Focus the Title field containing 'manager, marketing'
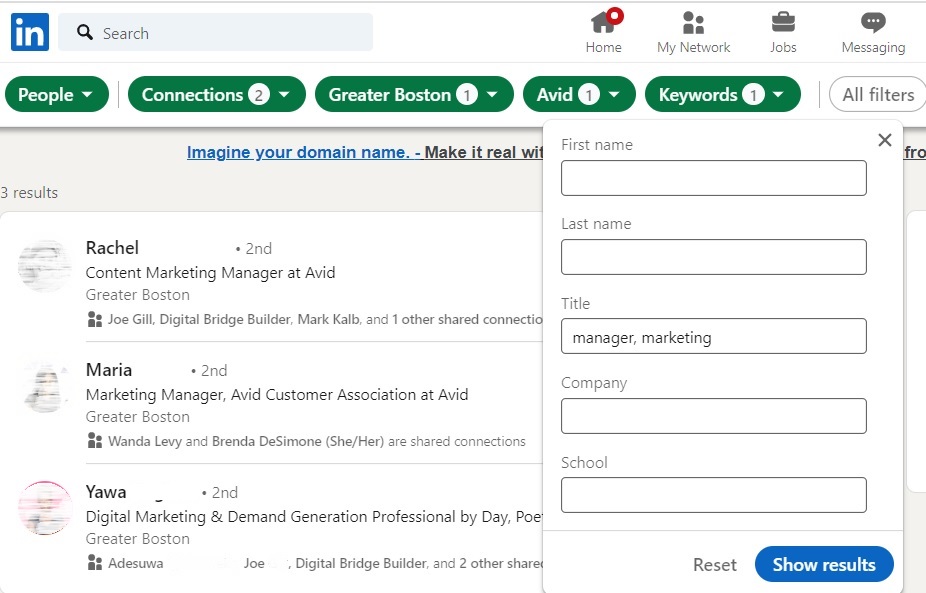Screen dimensions: 926x593 pyautogui.click(x=713, y=337)
